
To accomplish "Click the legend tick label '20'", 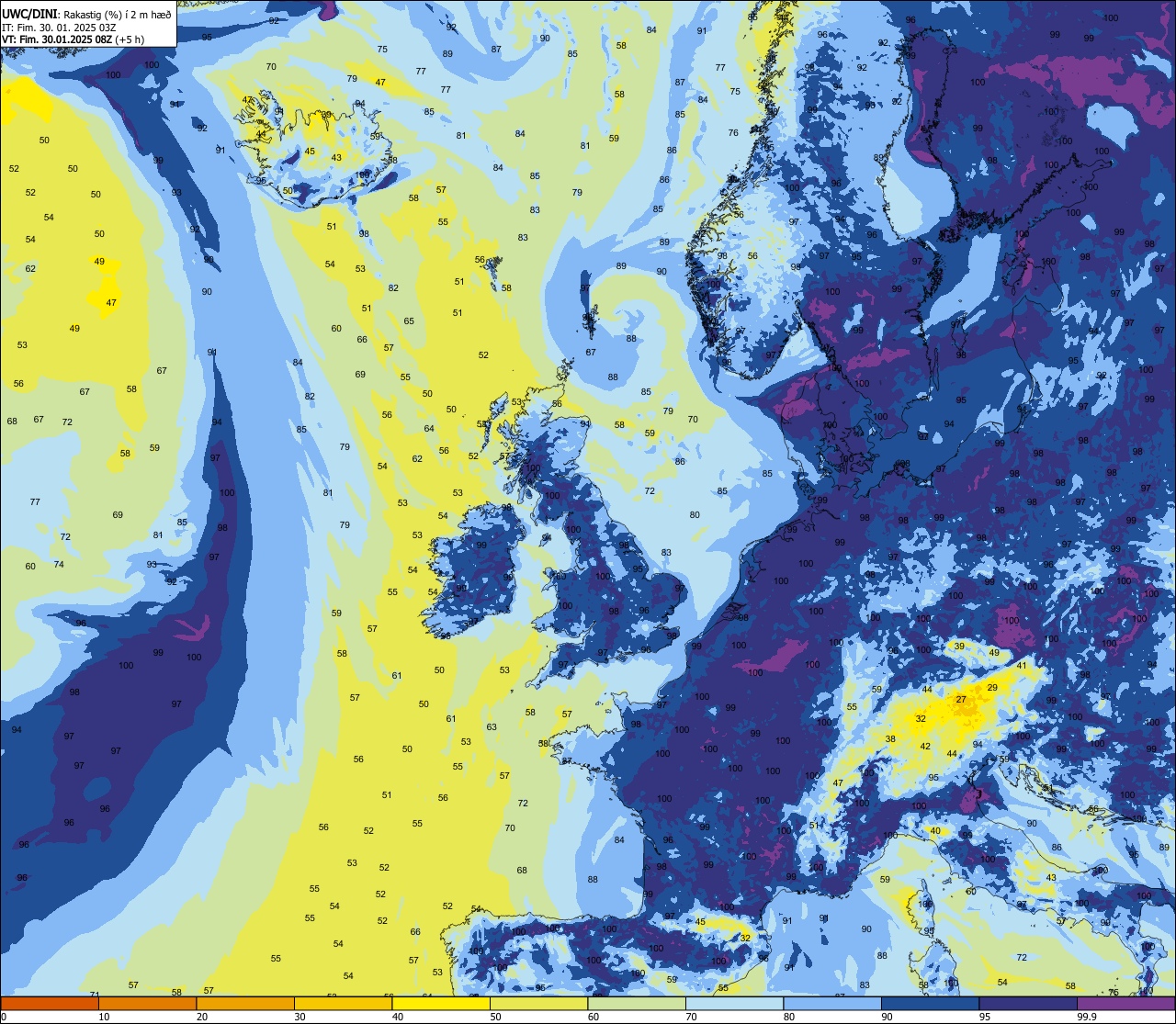I will 202,1016.
